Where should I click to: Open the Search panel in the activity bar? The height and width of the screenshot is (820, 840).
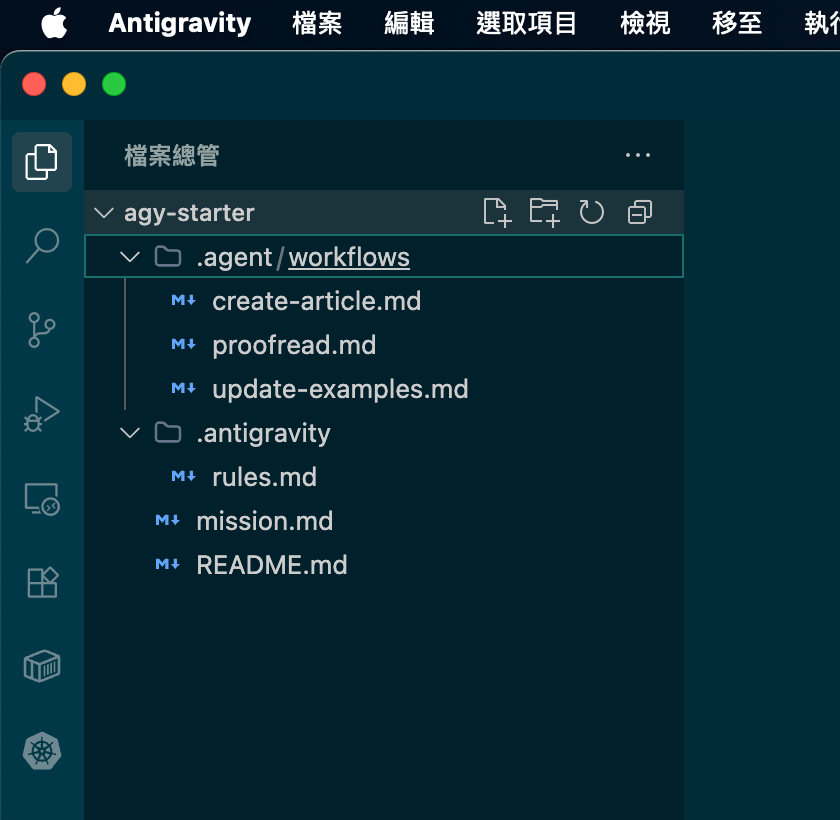pyautogui.click(x=41, y=244)
